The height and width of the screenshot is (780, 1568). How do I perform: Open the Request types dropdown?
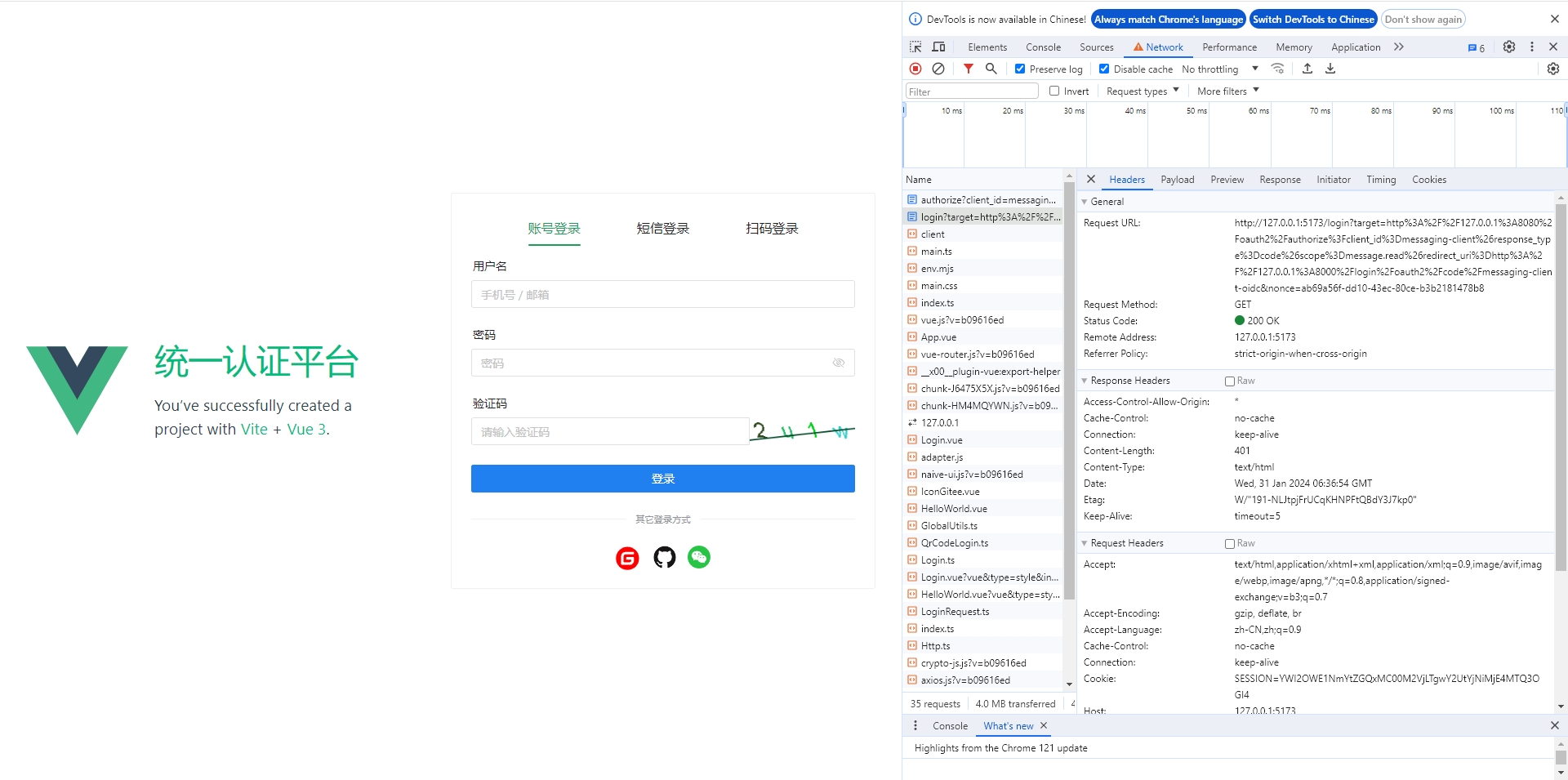click(1142, 91)
